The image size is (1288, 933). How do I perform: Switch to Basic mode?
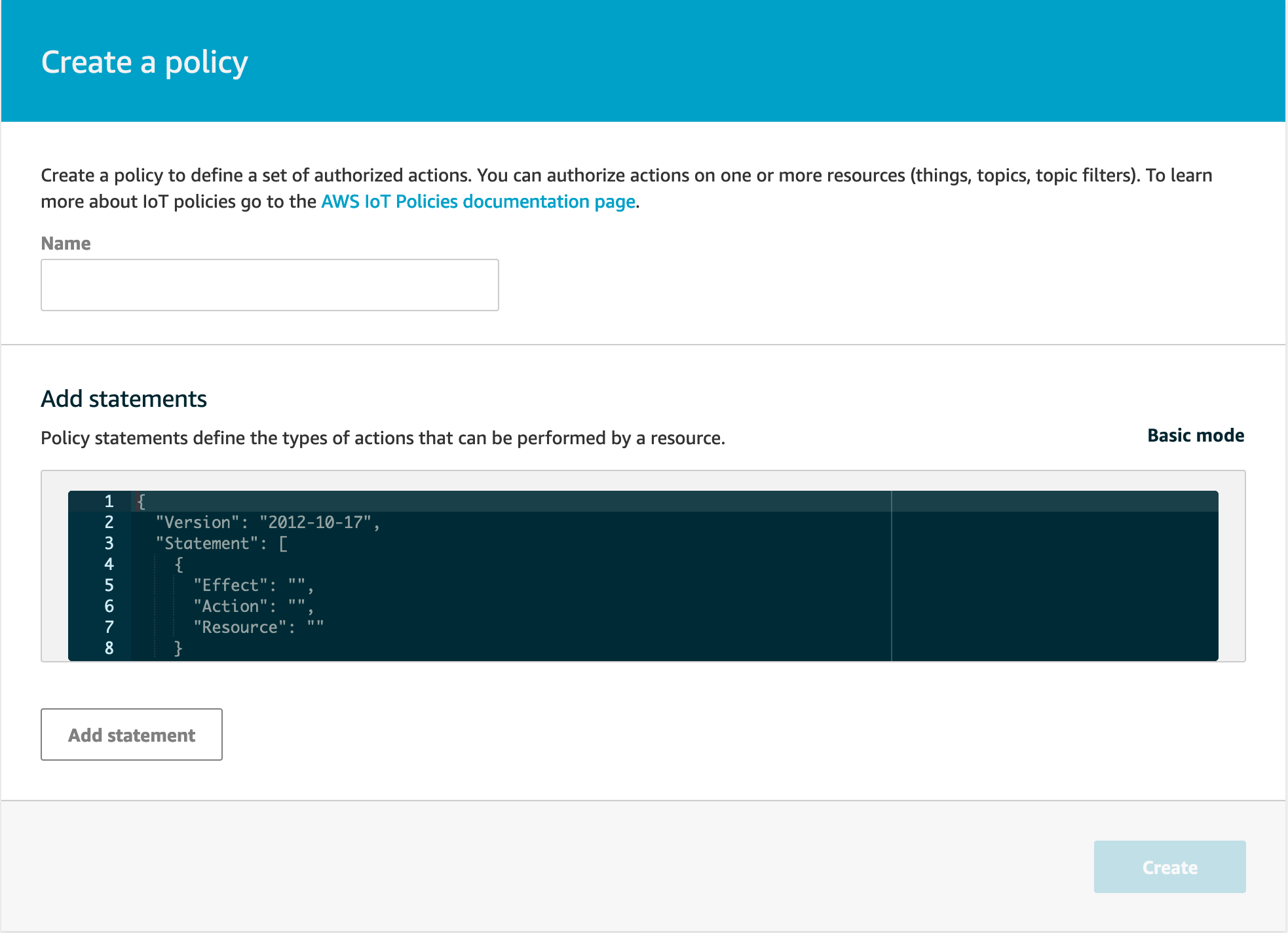pos(1195,436)
